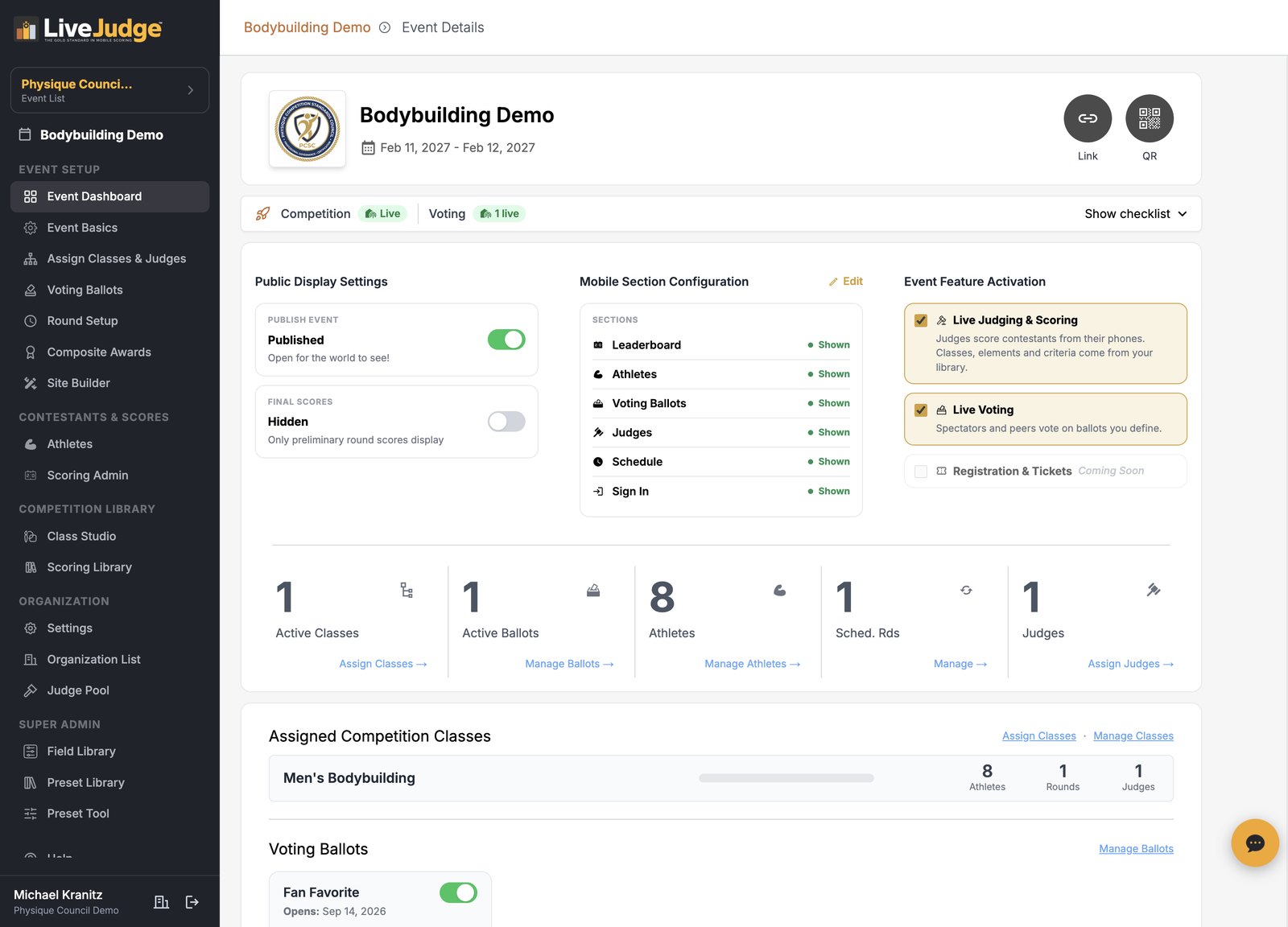Open Athletes under Contestants & Scores
This screenshot has height=927, width=1288.
point(109,444)
